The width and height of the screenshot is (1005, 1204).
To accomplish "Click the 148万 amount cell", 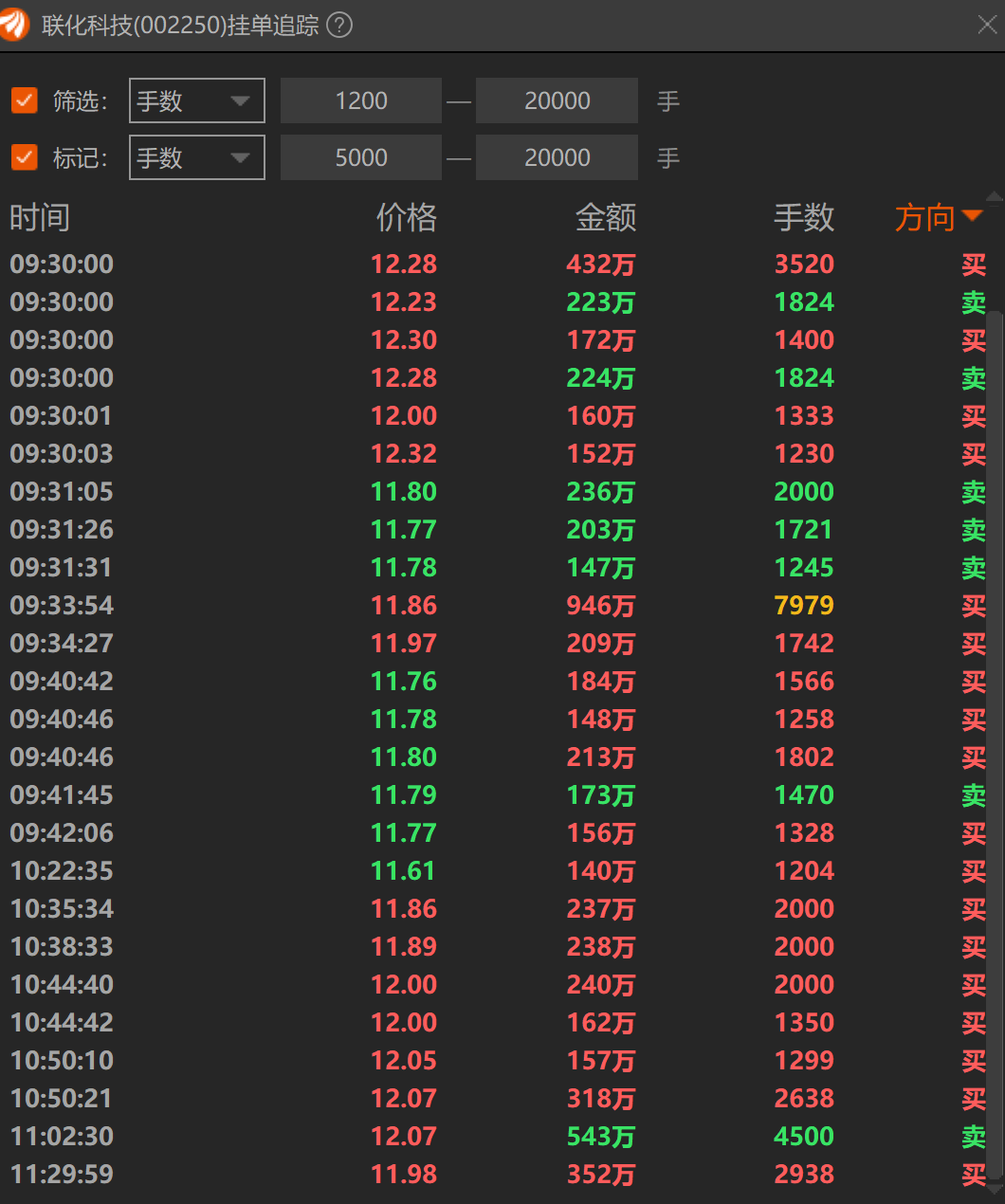I will click(601, 719).
